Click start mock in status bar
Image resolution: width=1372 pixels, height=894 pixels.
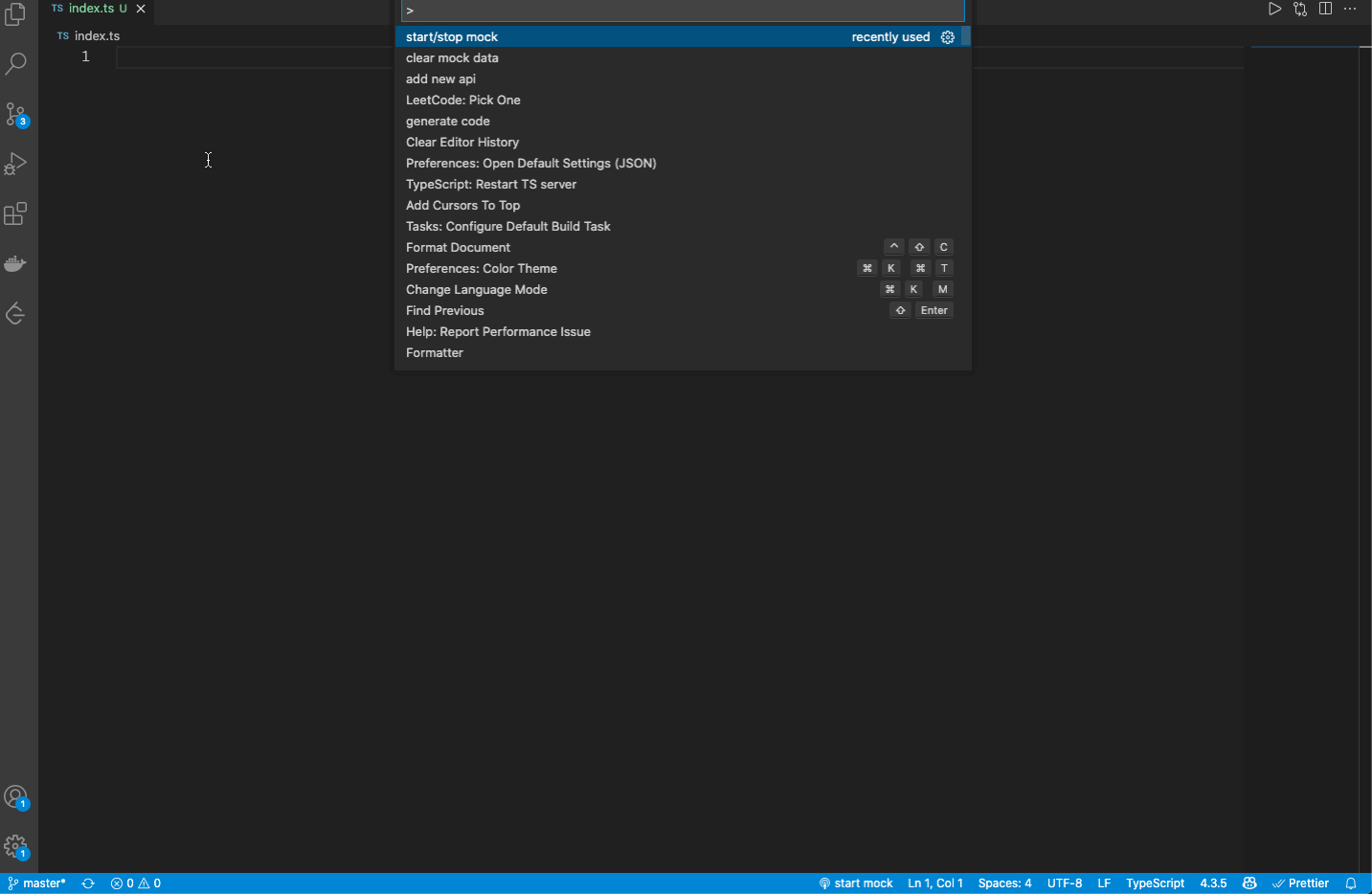coord(856,883)
